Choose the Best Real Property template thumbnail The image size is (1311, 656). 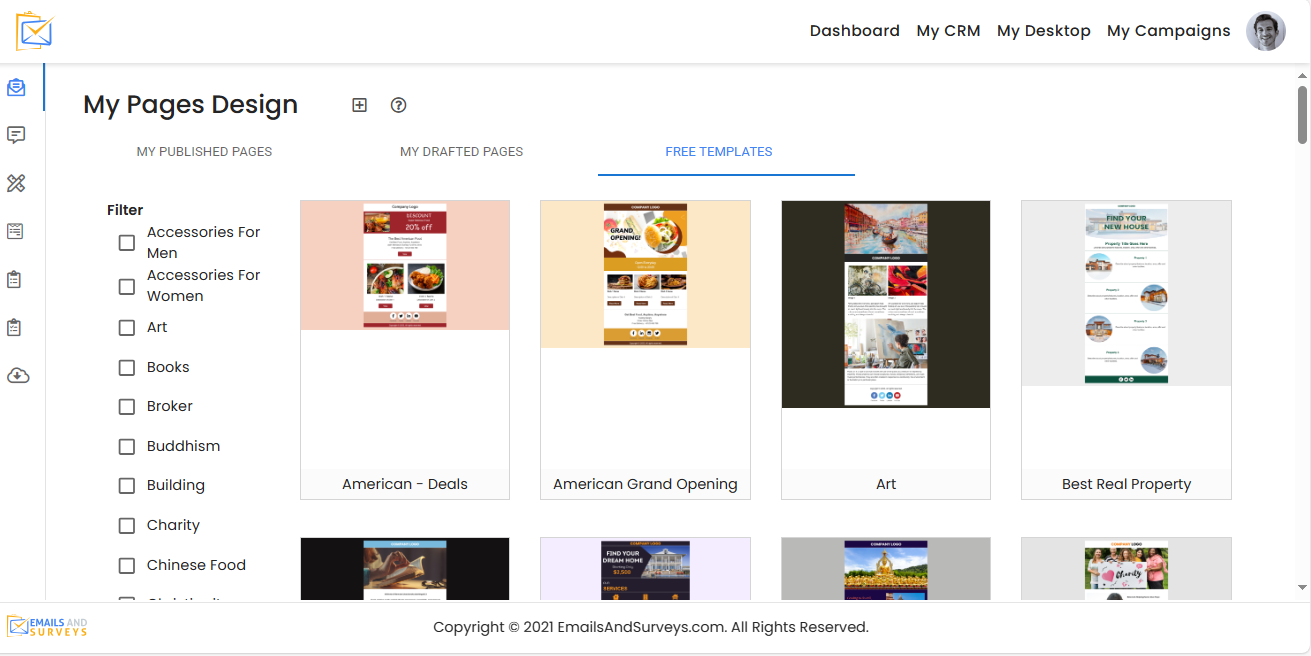1126,293
